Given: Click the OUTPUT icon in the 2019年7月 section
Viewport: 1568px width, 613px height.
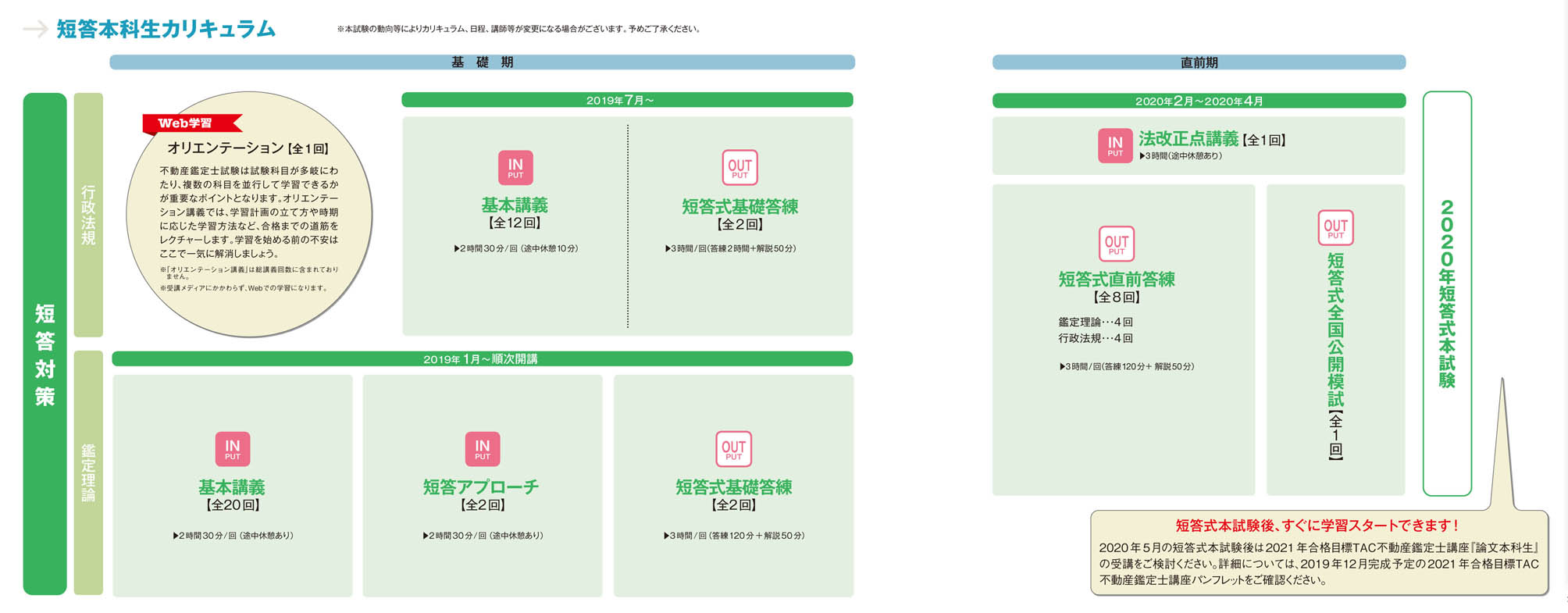Looking at the screenshot, I should 739,168.
